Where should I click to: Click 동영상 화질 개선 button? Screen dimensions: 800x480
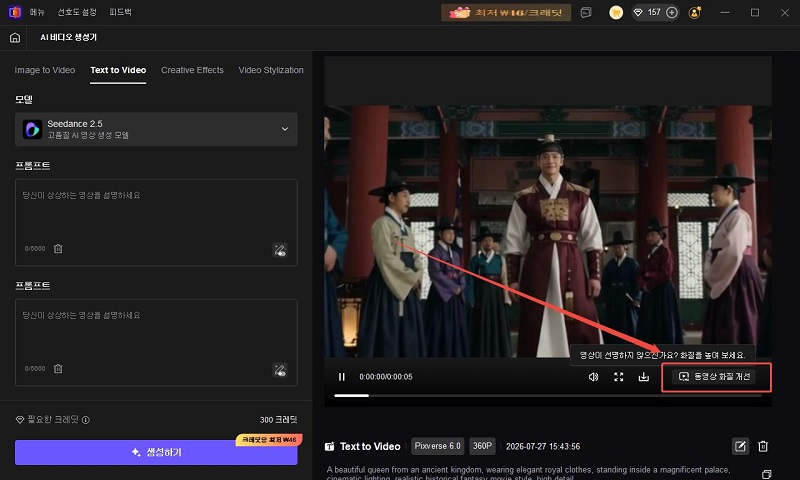click(714, 377)
